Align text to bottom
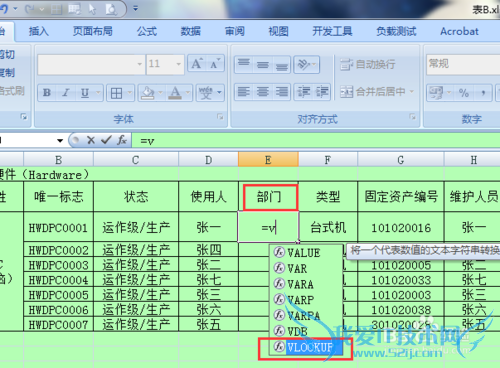Screen dimensions: 500x368 coord(282,64)
